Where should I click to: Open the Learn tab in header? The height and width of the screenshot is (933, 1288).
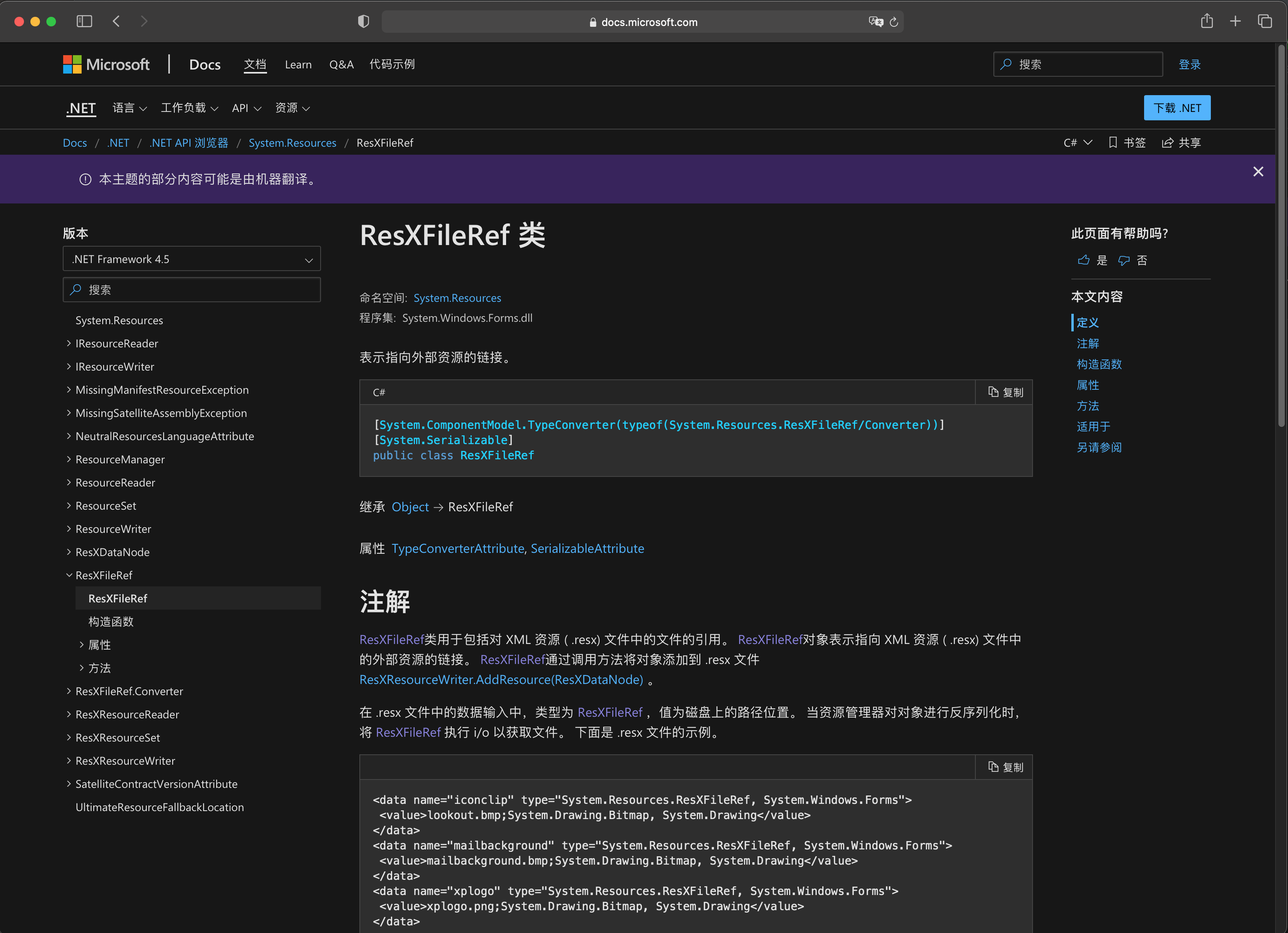pos(297,65)
